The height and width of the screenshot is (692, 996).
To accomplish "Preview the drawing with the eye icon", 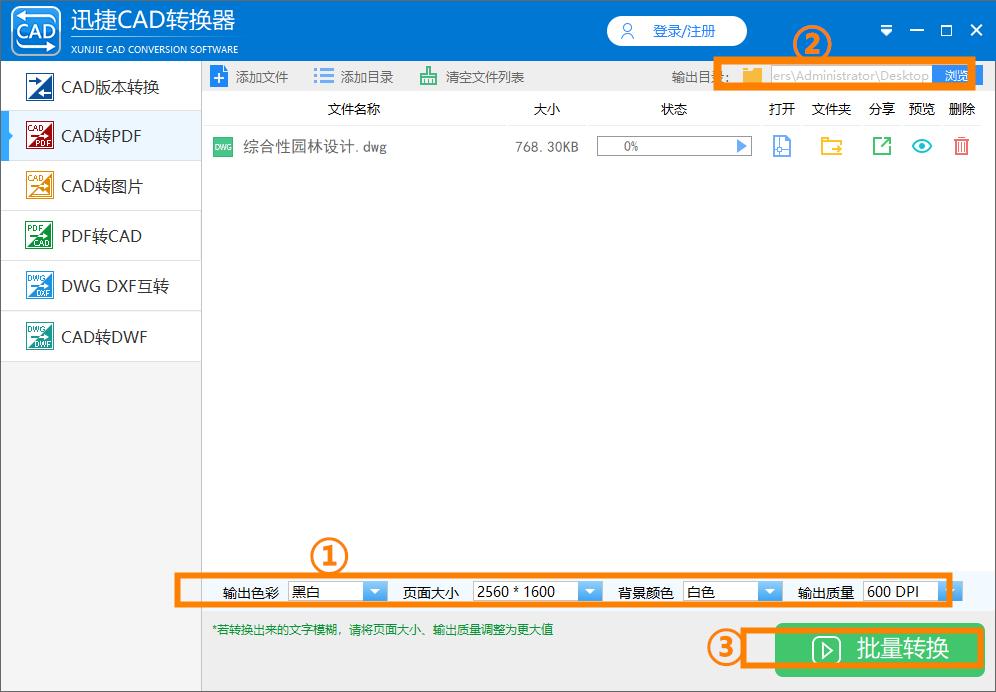I will pyautogui.click(x=921, y=146).
